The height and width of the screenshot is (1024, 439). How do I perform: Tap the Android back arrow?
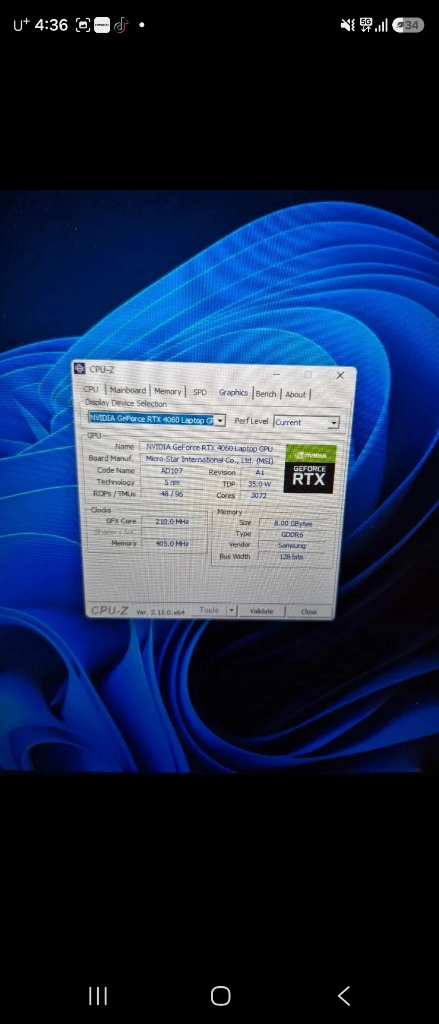click(x=344, y=995)
